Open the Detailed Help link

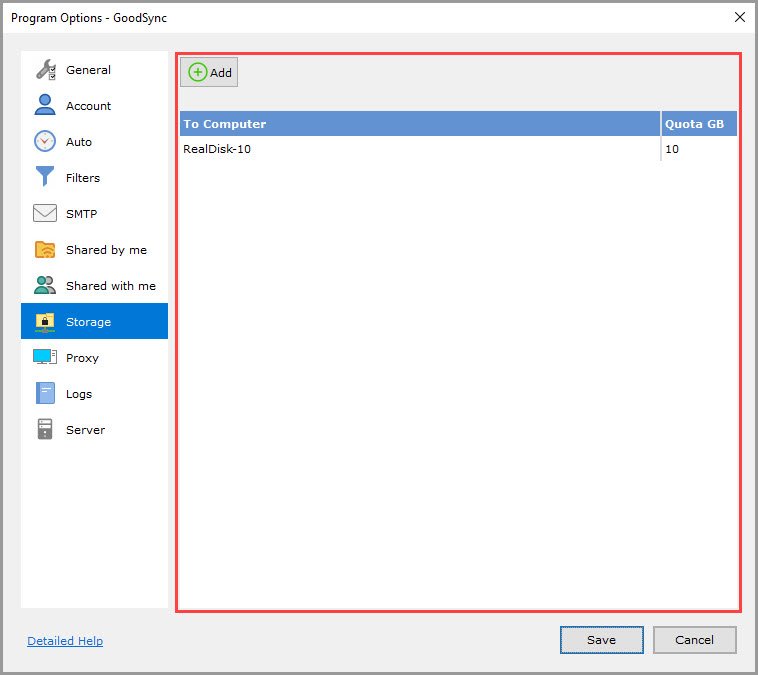point(65,641)
